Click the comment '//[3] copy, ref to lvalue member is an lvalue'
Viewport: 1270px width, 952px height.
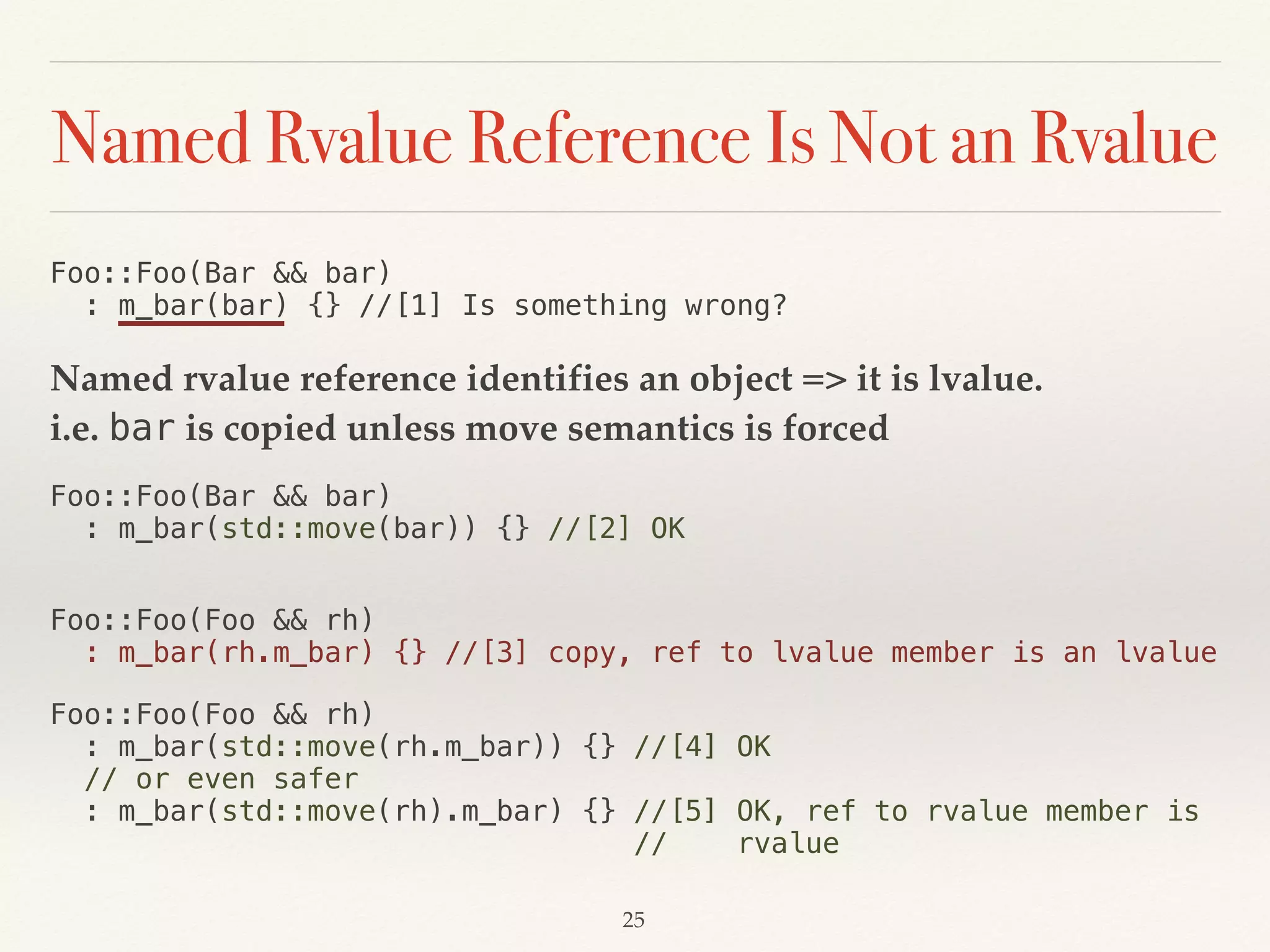coord(831,653)
